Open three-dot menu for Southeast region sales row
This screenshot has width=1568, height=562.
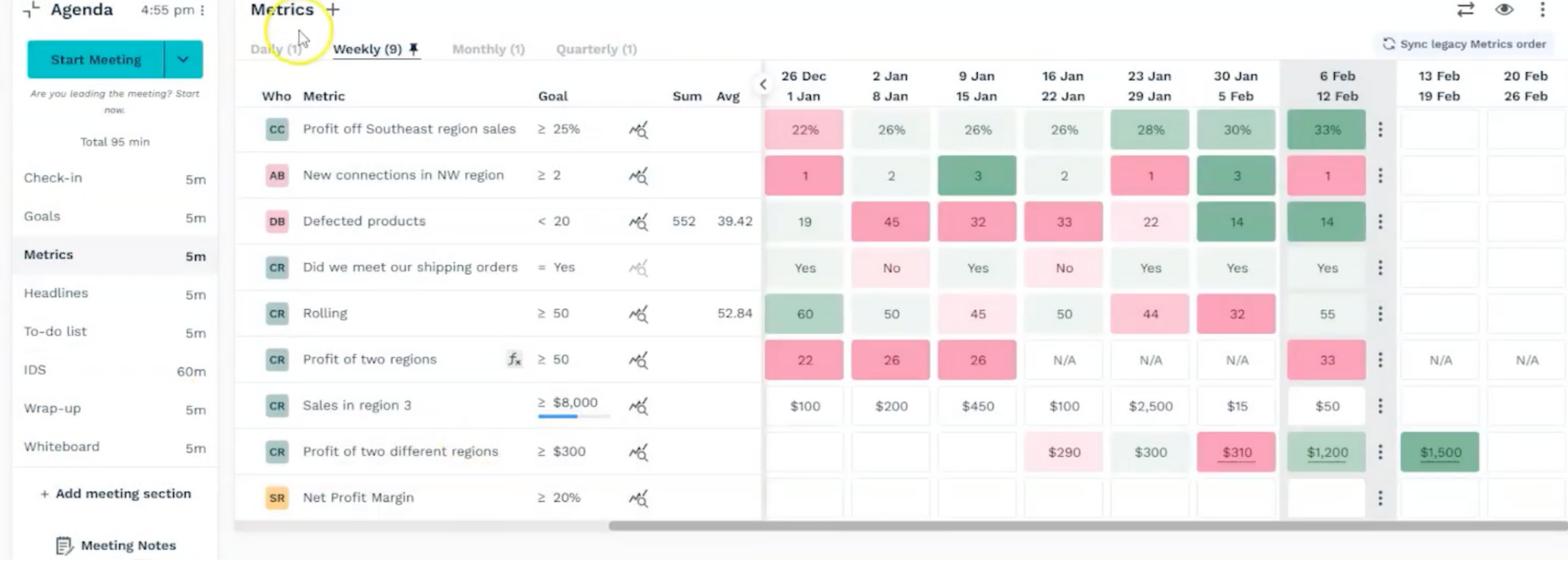point(1380,130)
